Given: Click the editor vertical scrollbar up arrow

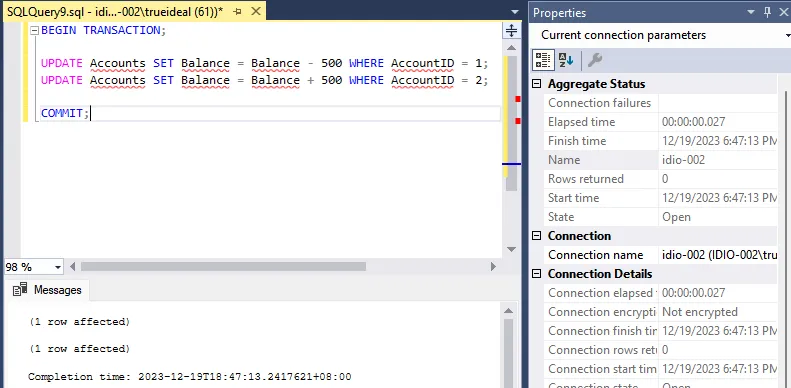Looking at the screenshot, I should (x=511, y=48).
